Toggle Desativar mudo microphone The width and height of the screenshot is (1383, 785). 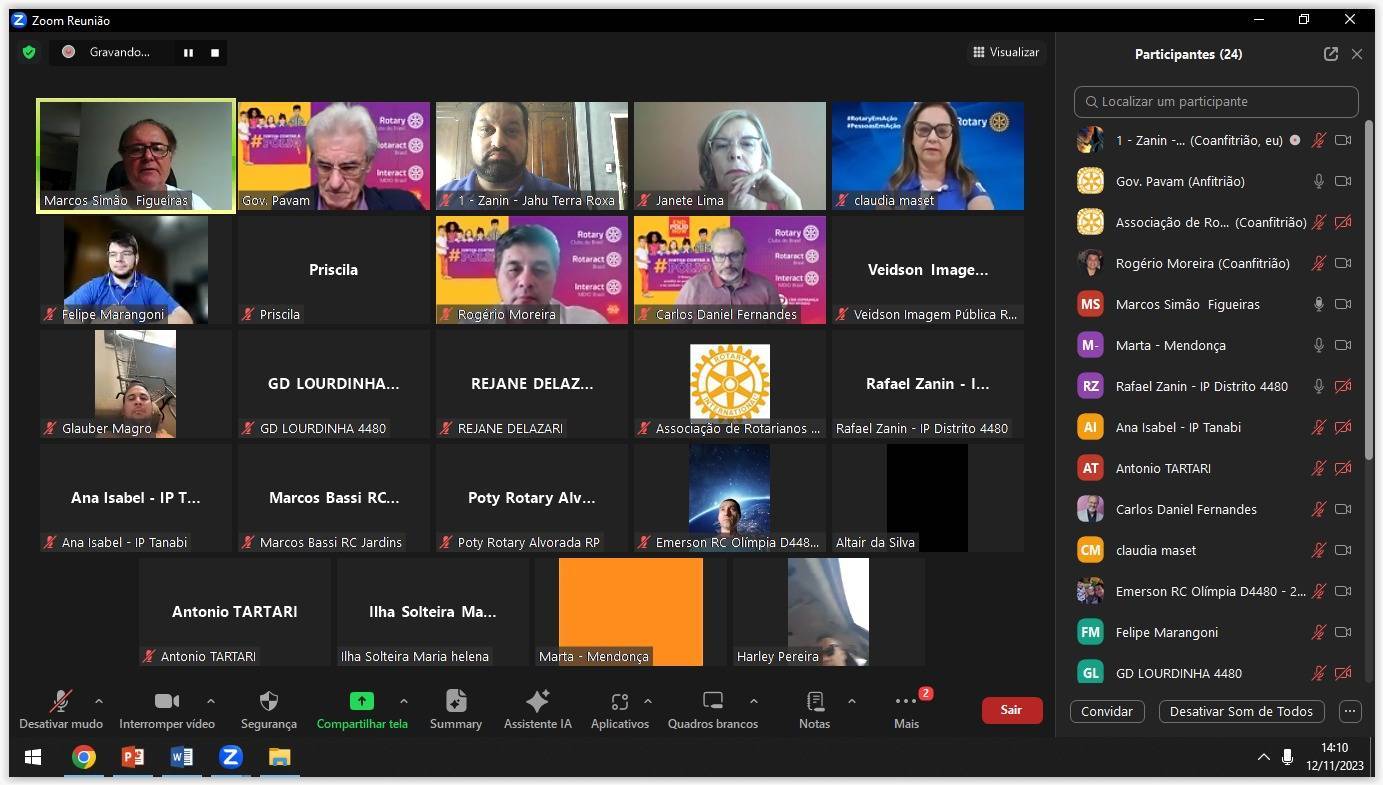(x=61, y=701)
